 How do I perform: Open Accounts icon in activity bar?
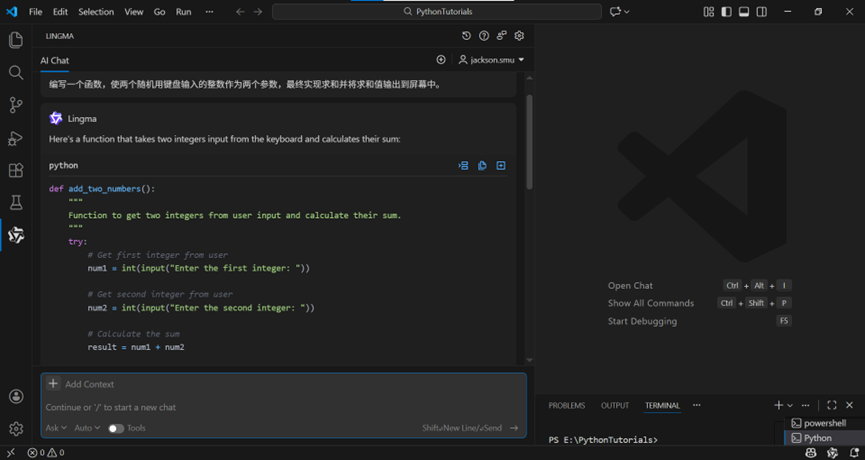click(x=16, y=396)
